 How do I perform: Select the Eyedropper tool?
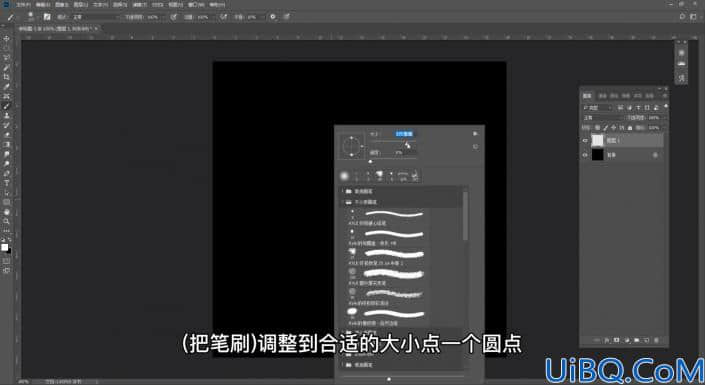click(6, 86)
